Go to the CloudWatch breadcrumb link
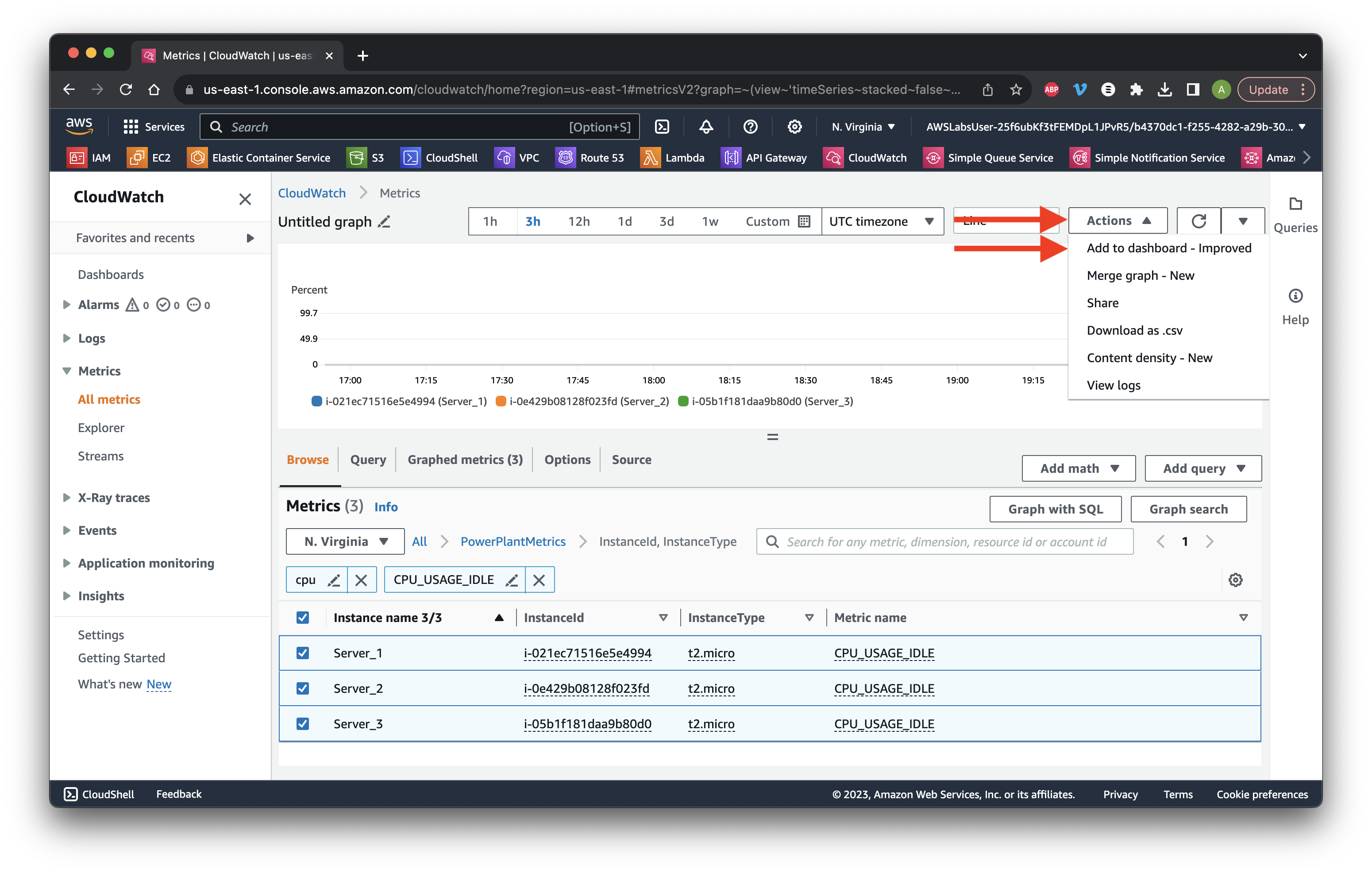This screenshot has width=1372, height=873. click(312, 193)
